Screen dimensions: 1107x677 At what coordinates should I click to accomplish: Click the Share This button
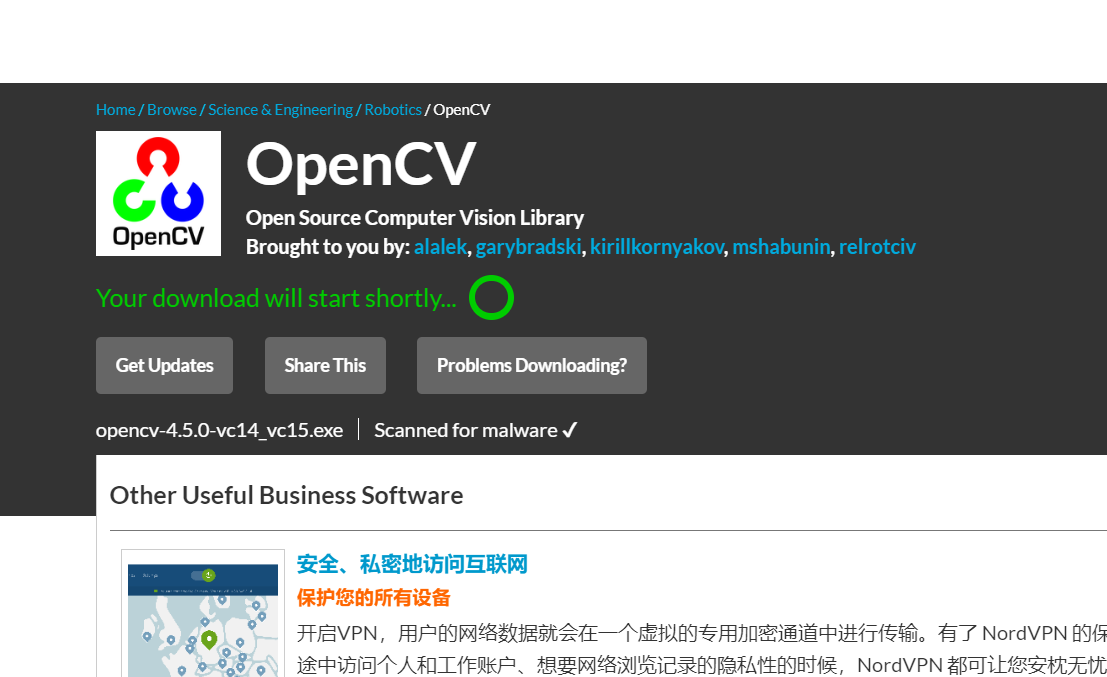325,365
